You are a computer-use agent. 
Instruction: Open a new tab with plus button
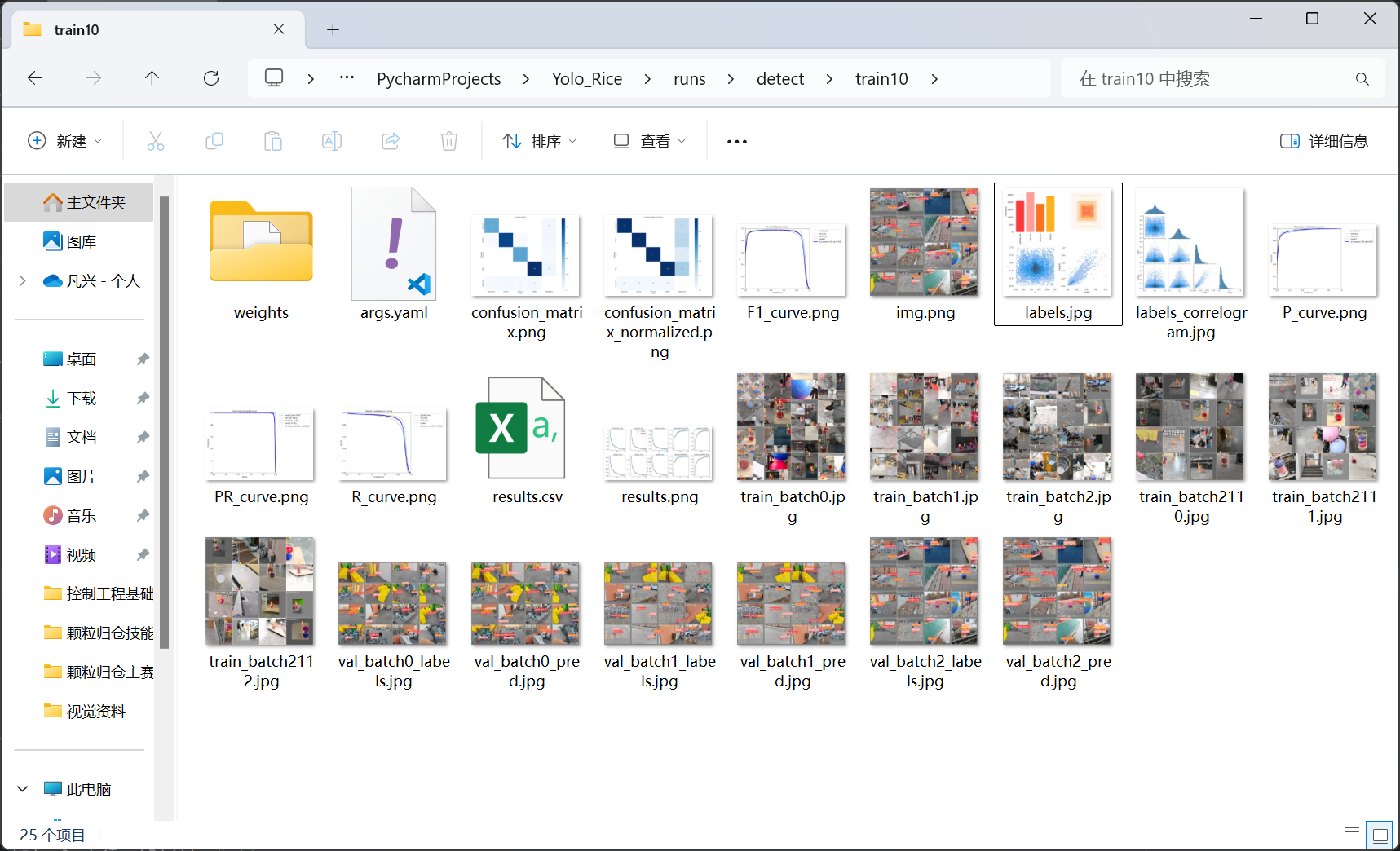point(333,29)
